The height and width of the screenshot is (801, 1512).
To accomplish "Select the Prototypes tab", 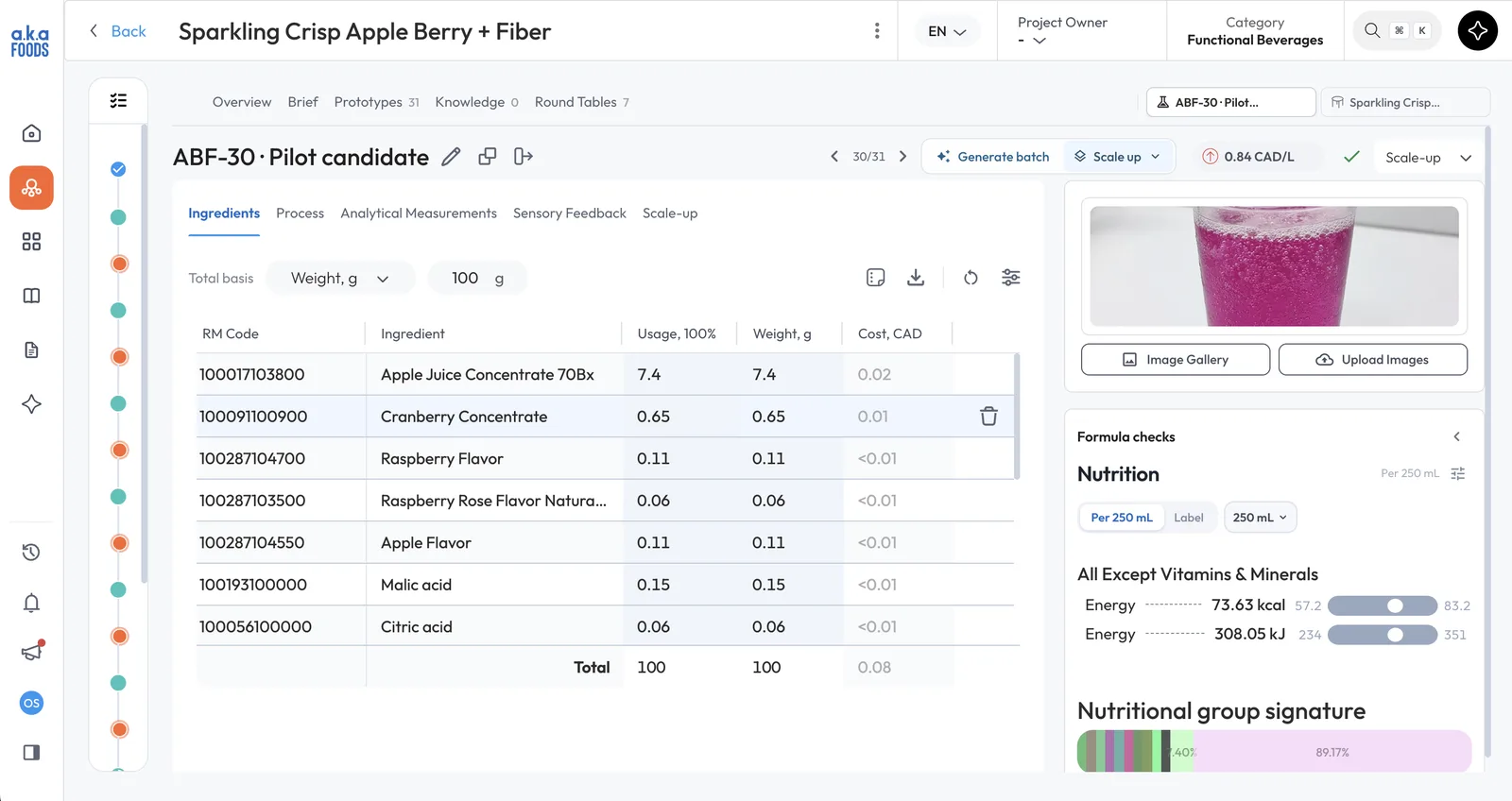I will coord(376,102).
